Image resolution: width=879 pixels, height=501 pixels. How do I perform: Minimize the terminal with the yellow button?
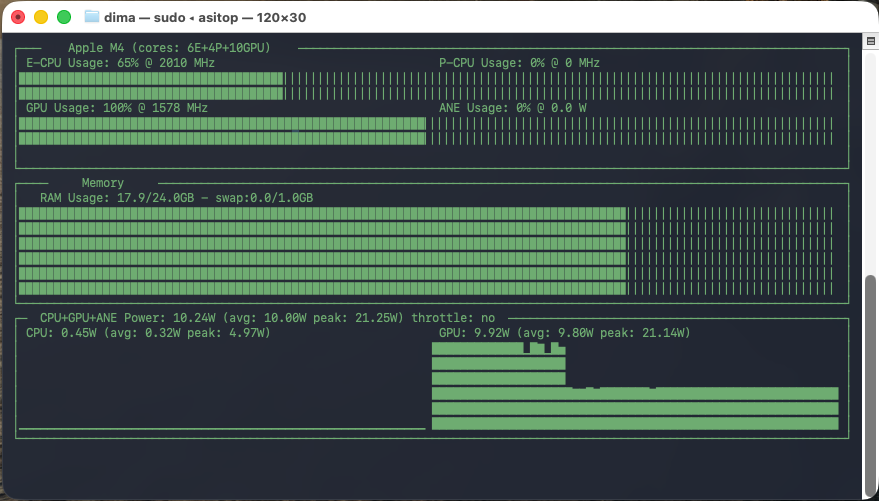point(40,17)
